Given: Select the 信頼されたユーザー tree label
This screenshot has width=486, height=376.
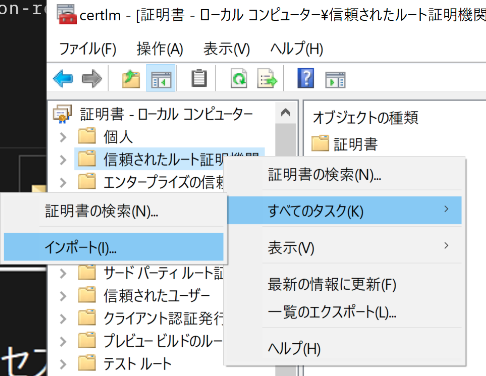Looking at the screenshot, I should click(x=157, y=296).
